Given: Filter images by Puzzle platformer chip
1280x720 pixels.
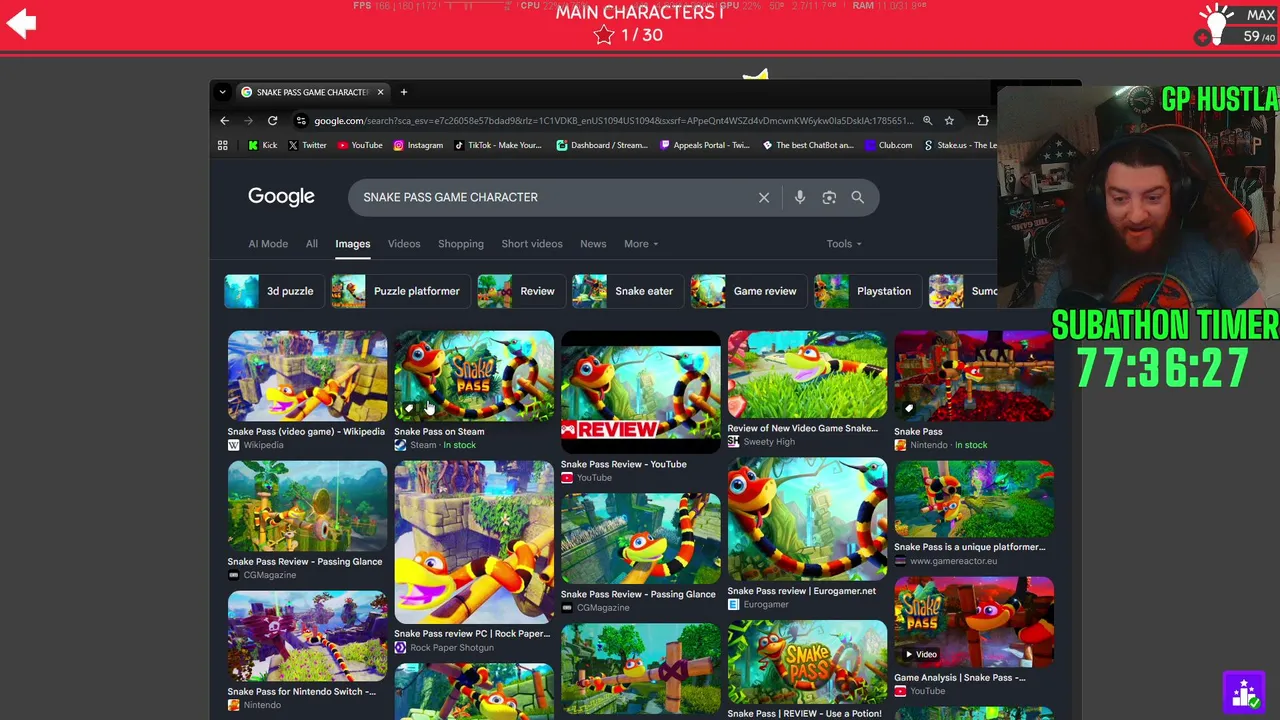Looking at the screenshot, I should 400,291.
